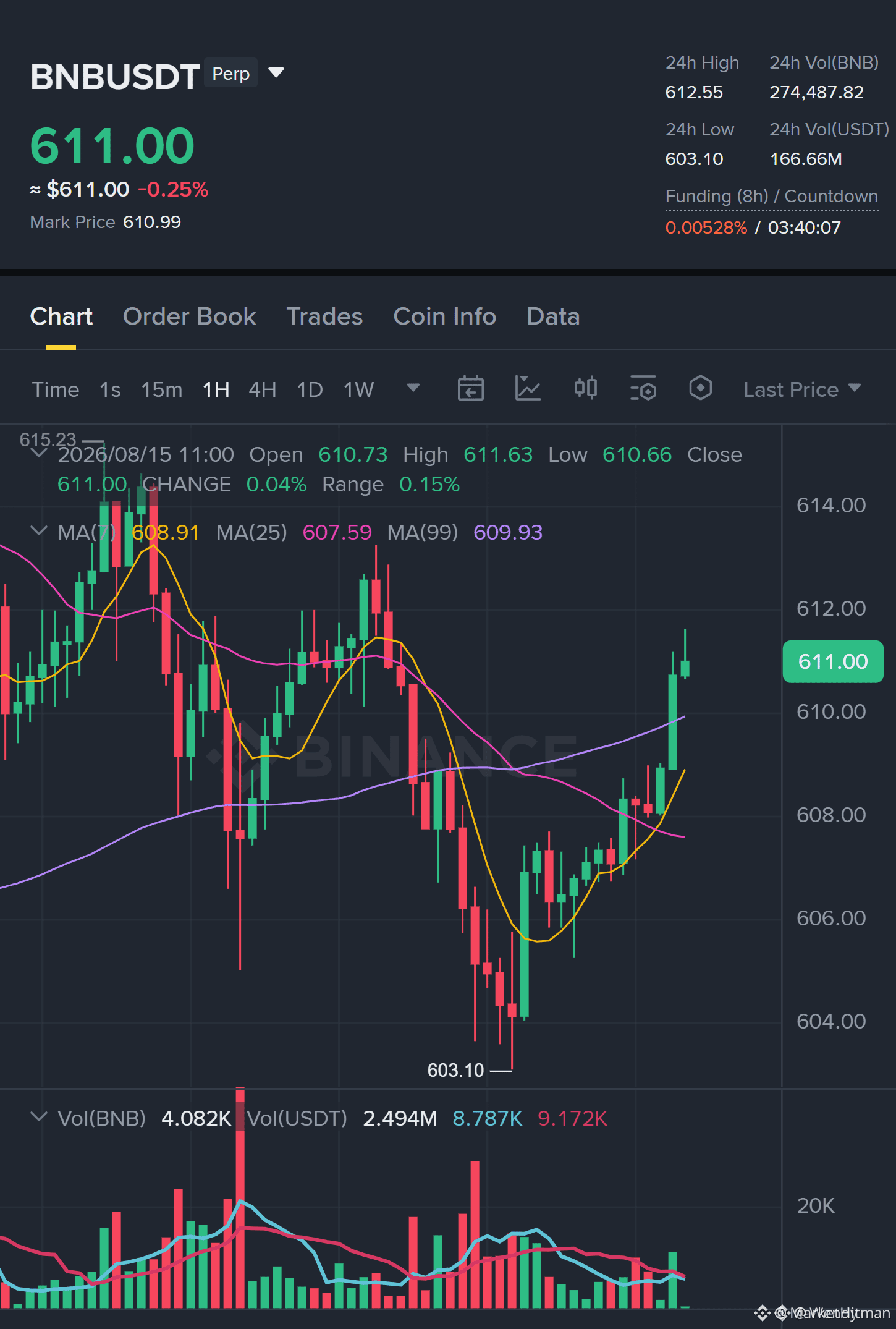The height and width of the screenshot is (1329, 896).
Task: Collapse the candle OHLC info row chevron
Action: tap(39, 454)
